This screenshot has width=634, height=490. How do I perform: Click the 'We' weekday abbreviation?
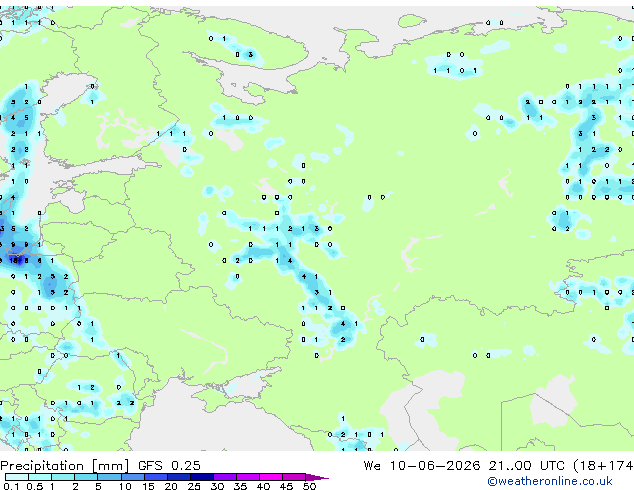pos(372,465)
